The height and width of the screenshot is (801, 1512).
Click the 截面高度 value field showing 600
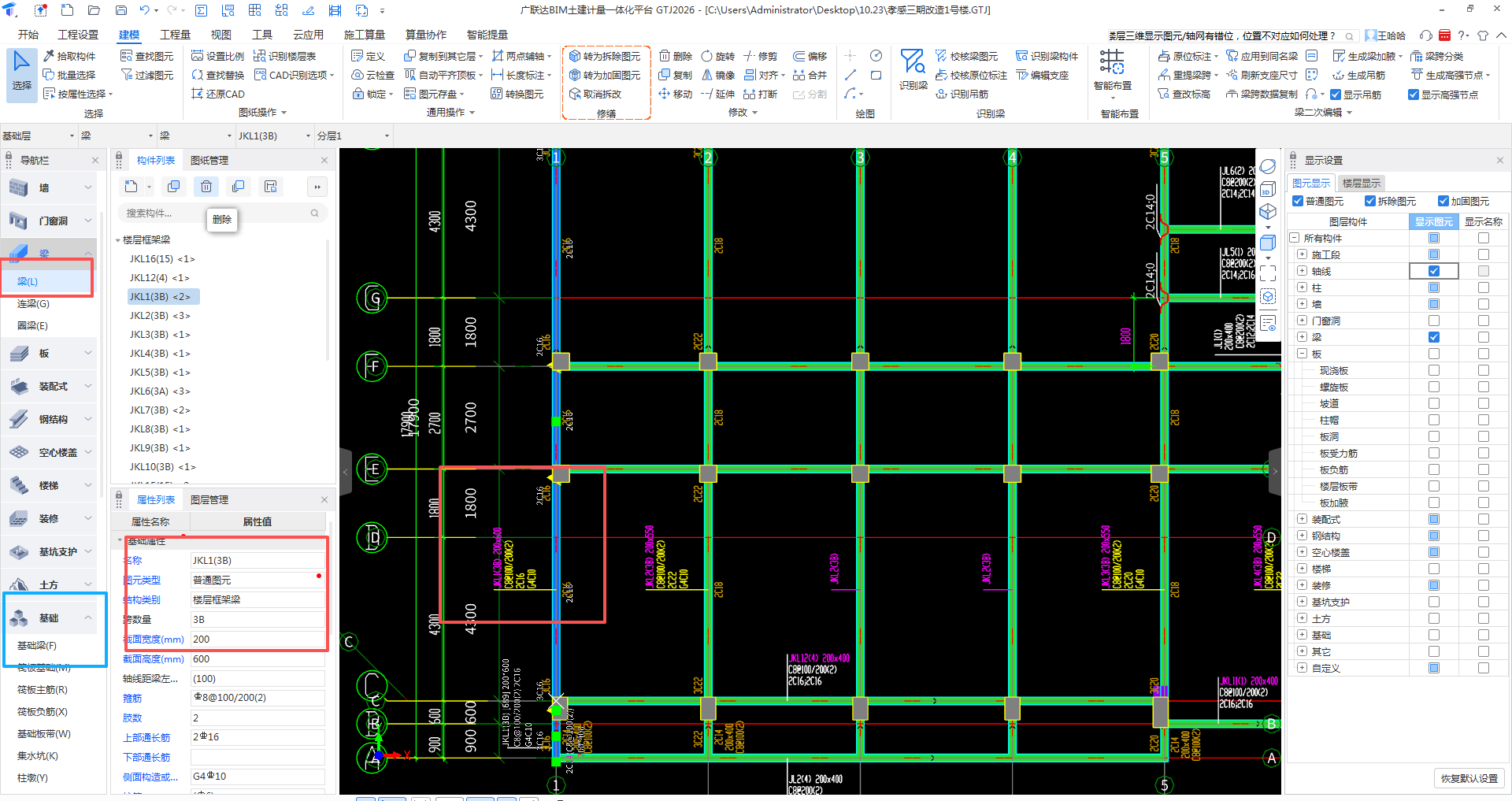(x=258, y=659)
